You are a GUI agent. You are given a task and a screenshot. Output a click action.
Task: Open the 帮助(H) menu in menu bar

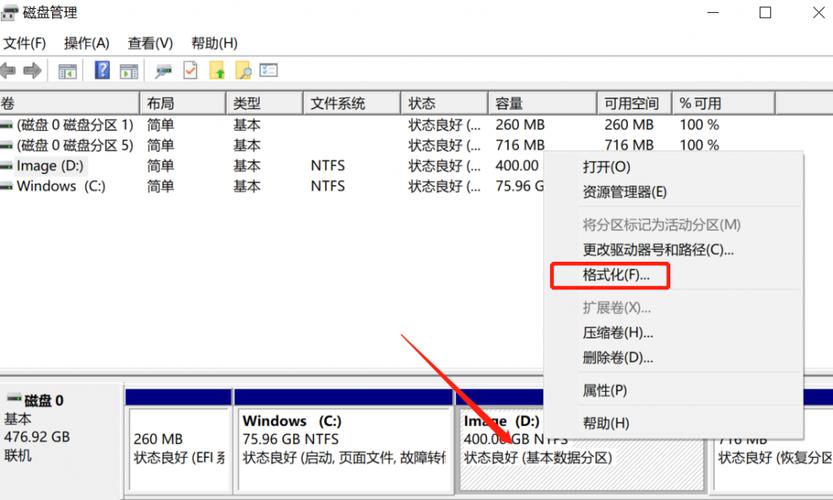pyautogui.click(x=214, y=43)
